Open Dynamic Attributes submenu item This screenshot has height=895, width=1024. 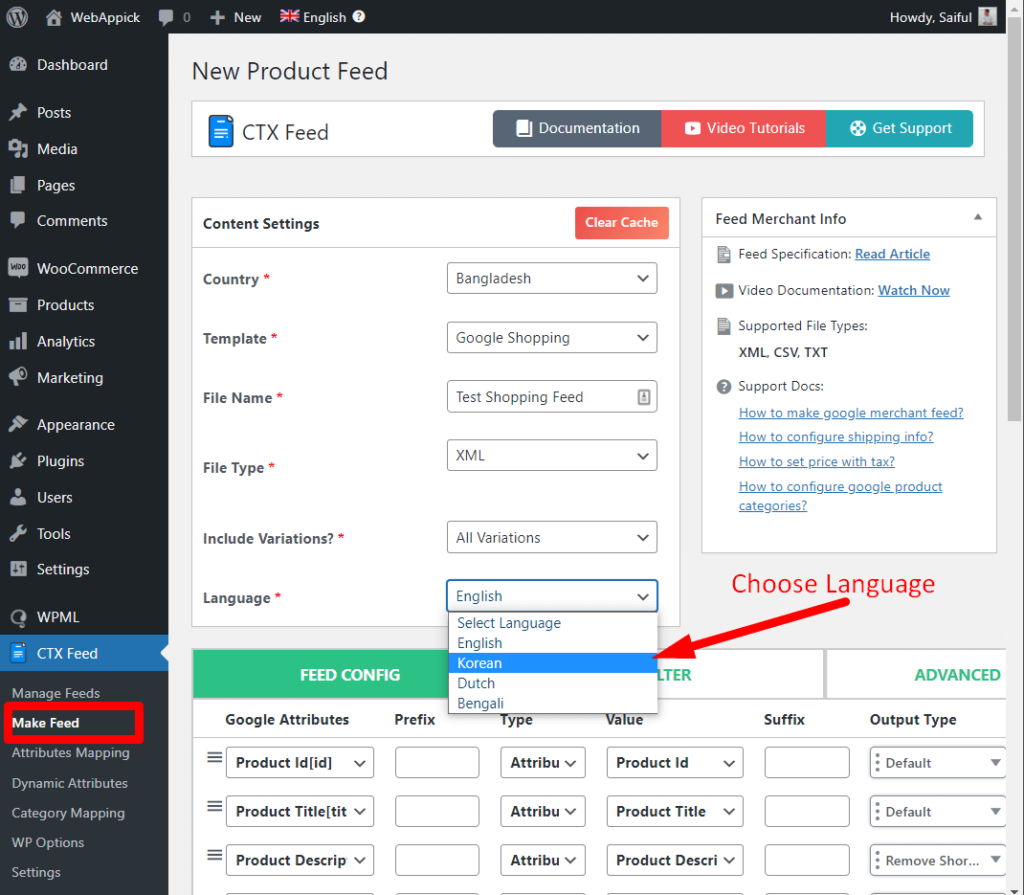70,783
